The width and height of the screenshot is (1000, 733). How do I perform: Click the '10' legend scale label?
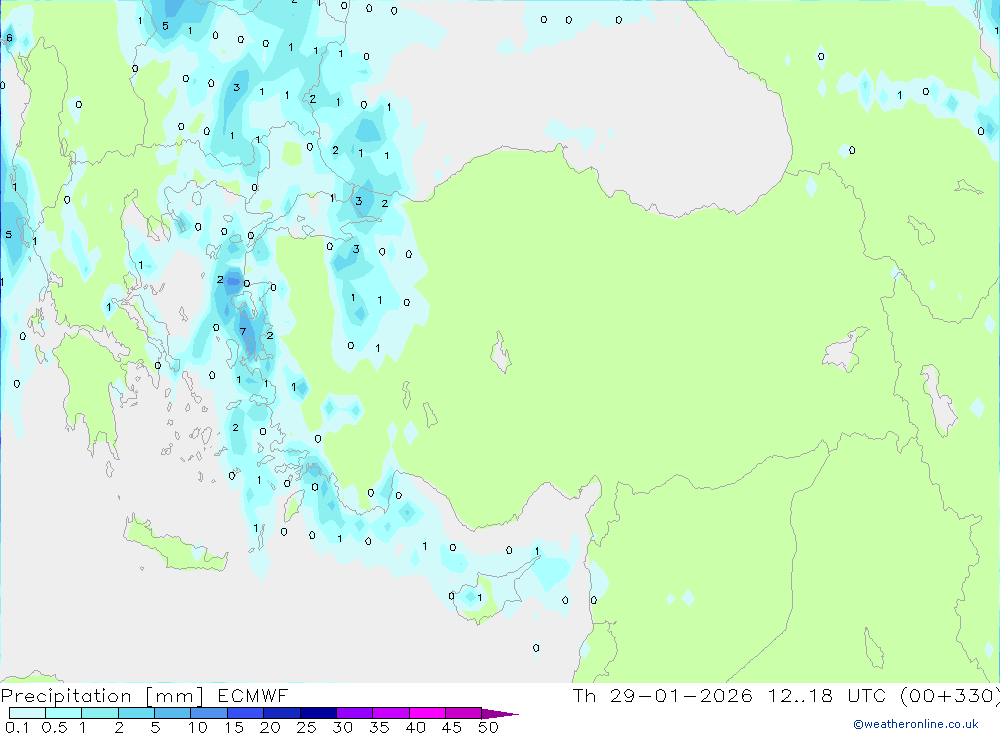[x=198, y=727]
